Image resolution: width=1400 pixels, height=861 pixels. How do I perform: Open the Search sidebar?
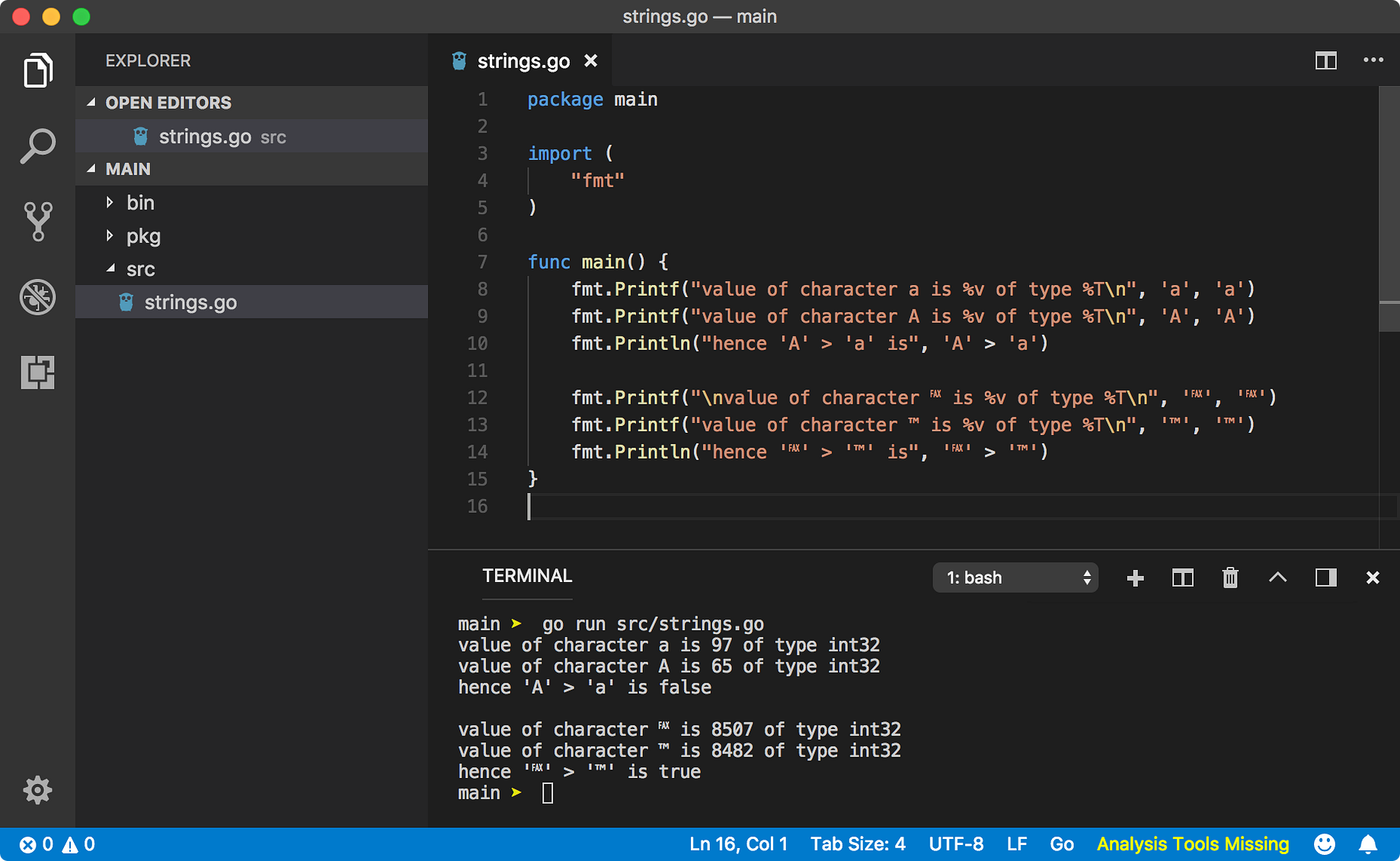[37, 144]
